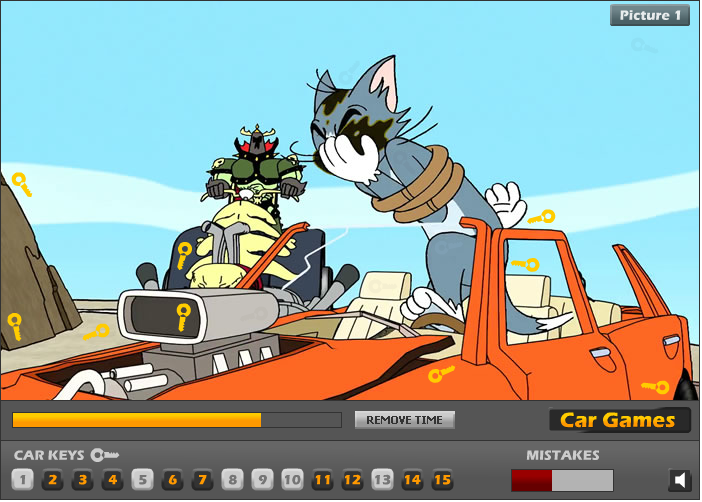Click key counter number 4
The height and width of the screenshot is (502, 702).
(x=112, y=480)
